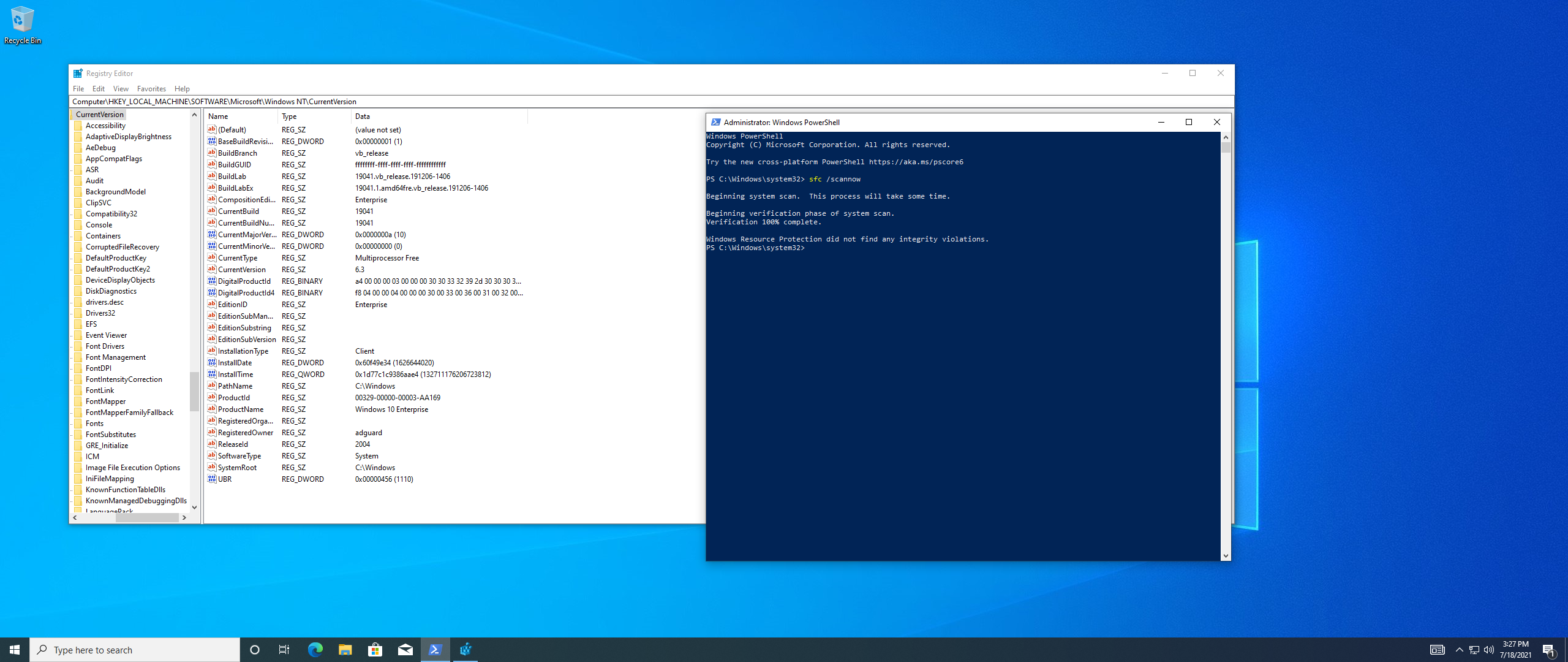Image resolution: width=1568 pixels, height=662 pixels.
Task: Click the Type here to search box
Action: (x=135, y=650)
